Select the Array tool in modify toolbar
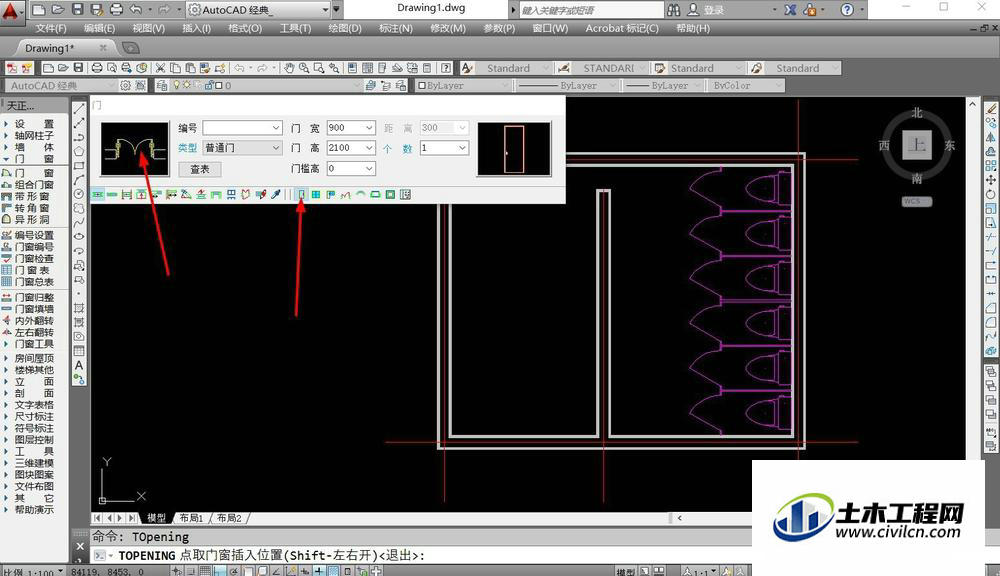This screenshot has width=1000, height=576. [990, 166]
